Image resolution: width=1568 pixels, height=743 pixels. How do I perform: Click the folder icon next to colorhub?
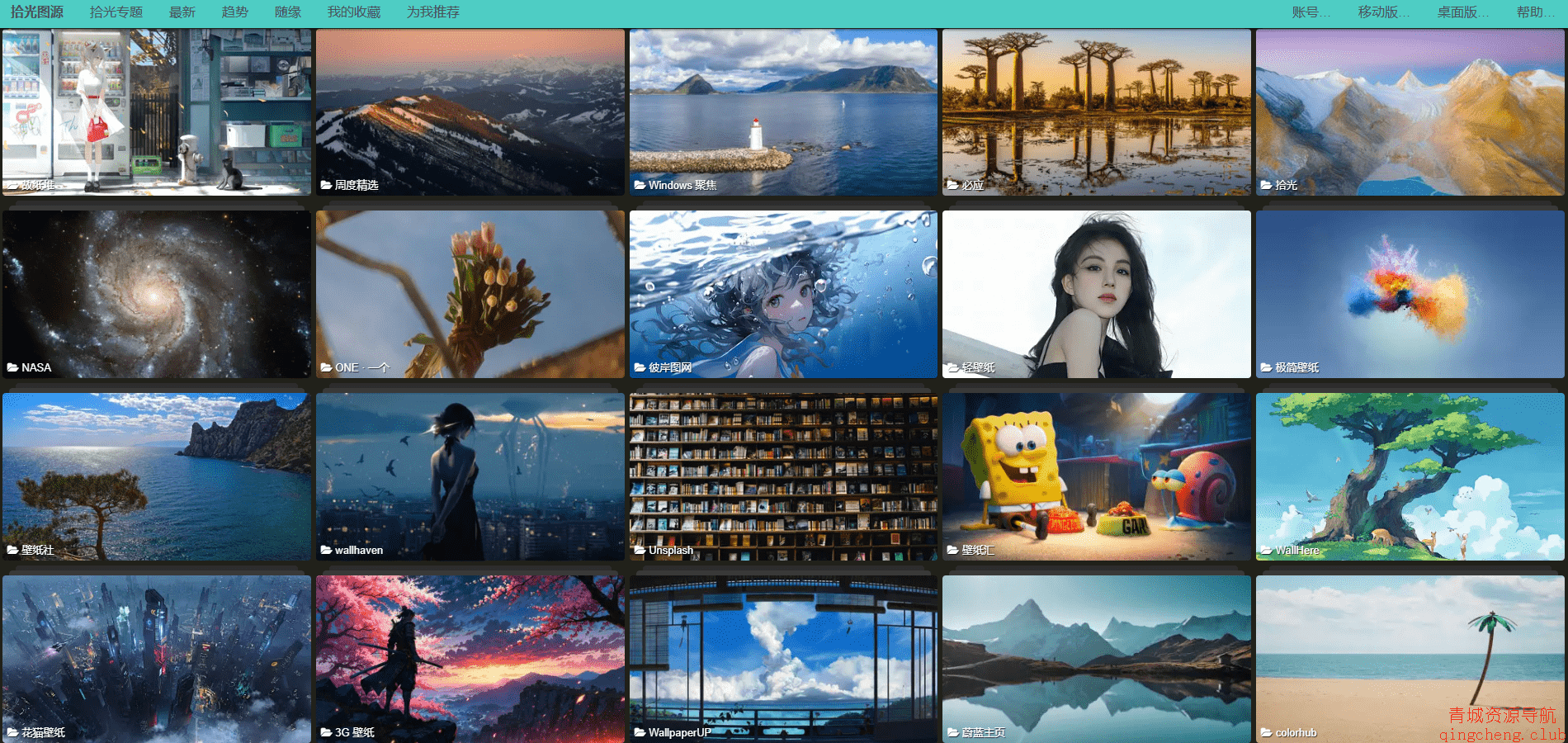point(1266,732)
